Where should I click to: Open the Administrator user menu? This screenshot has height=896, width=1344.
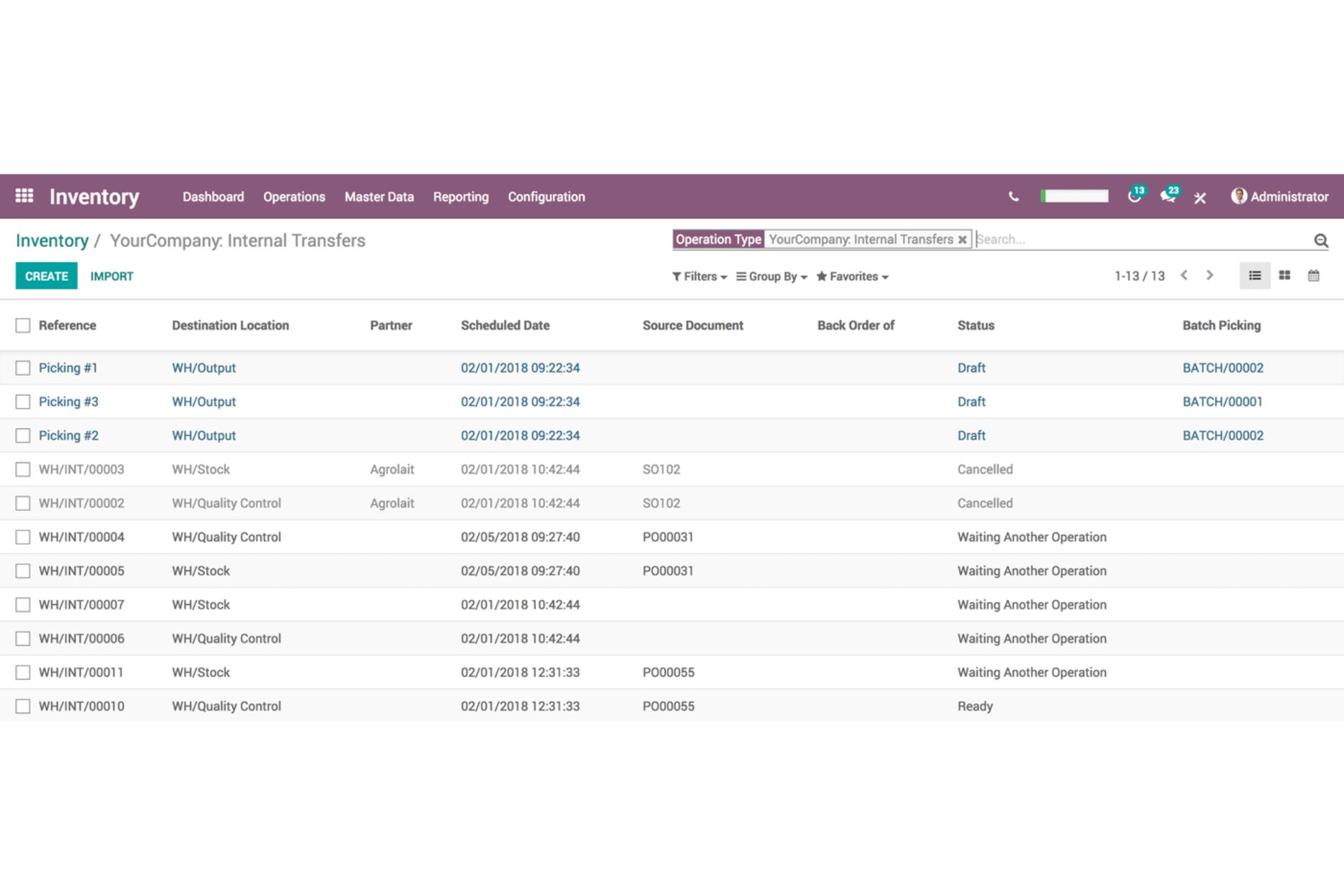1280,197
